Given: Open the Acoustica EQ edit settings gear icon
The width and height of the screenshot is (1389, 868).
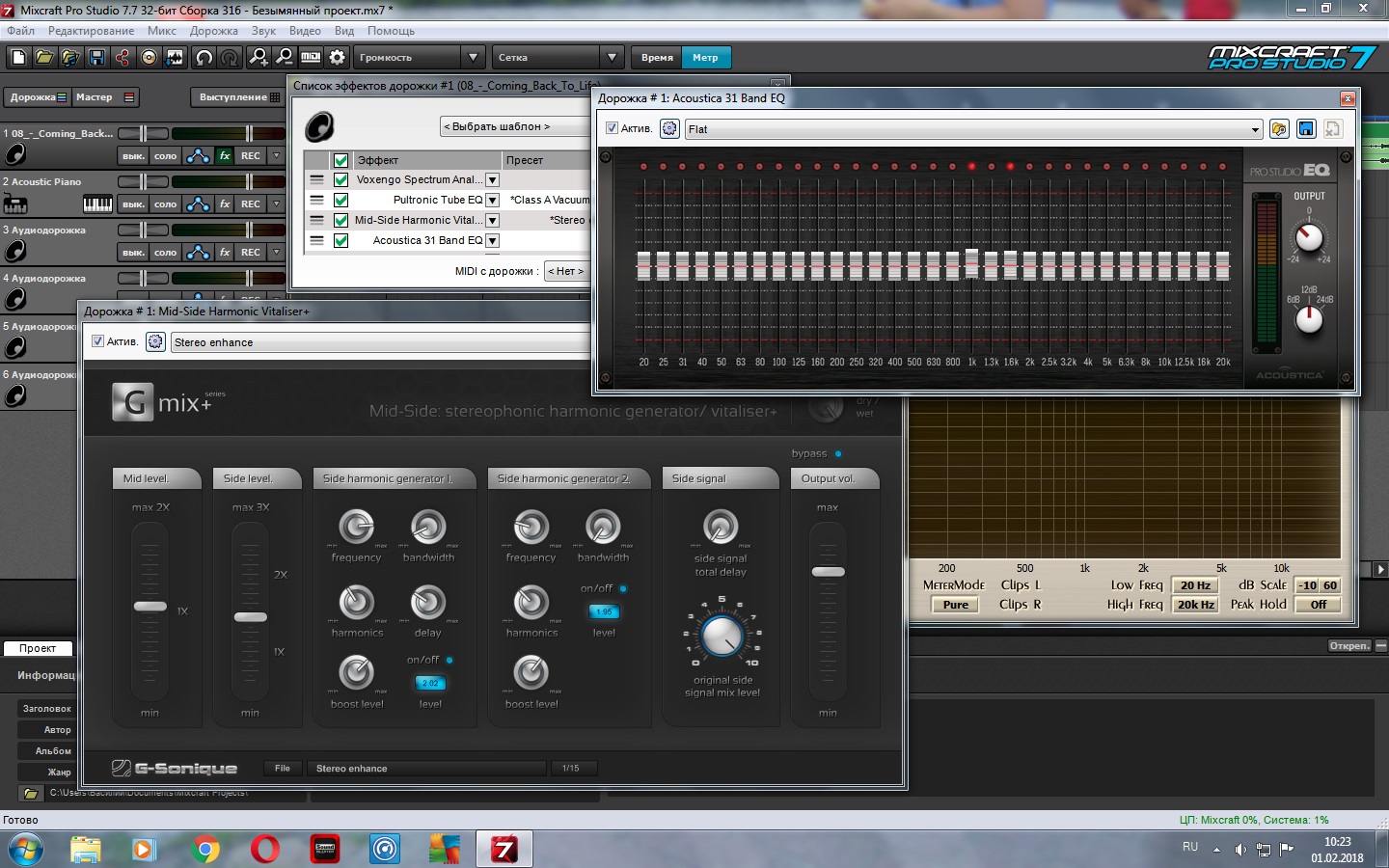Looking at the screenshot, I should point(669,128).
